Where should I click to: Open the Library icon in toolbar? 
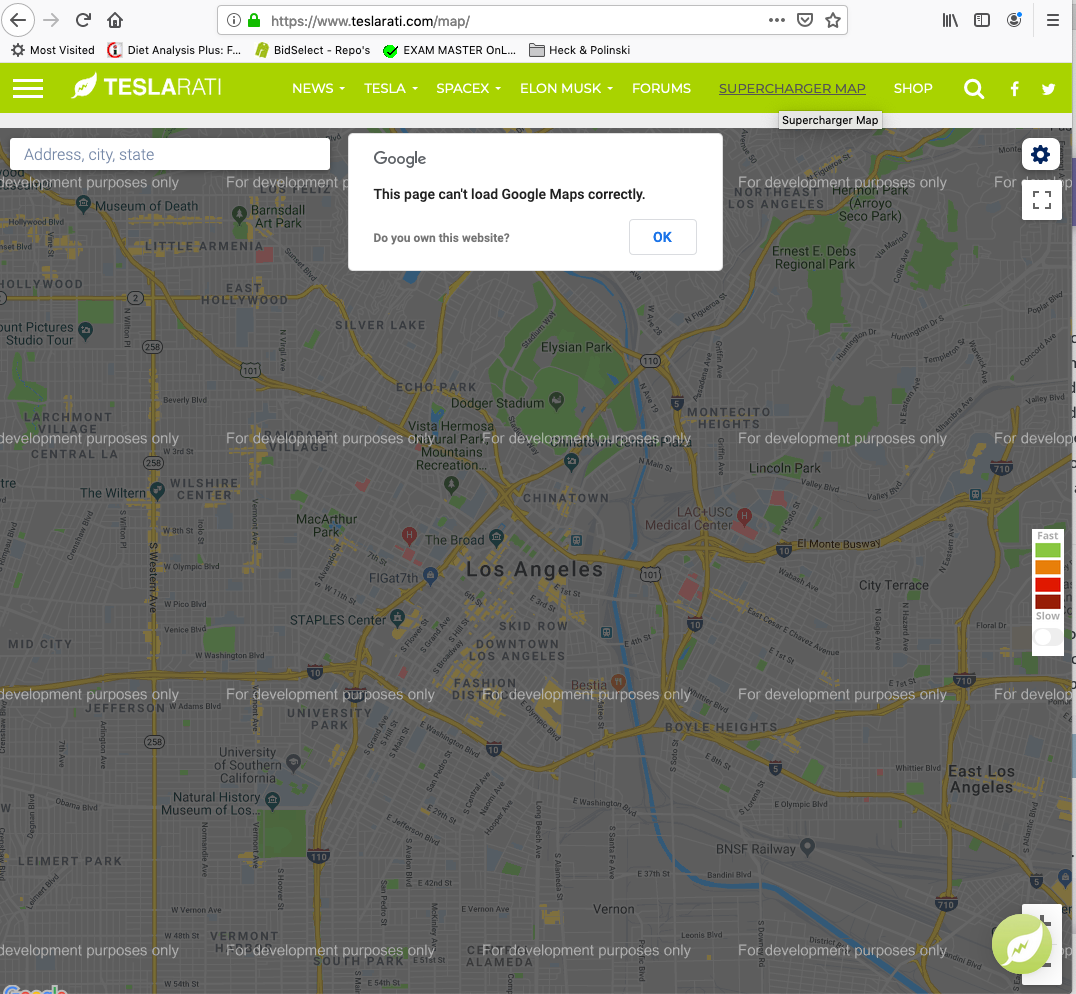click(x=950, y=21)
